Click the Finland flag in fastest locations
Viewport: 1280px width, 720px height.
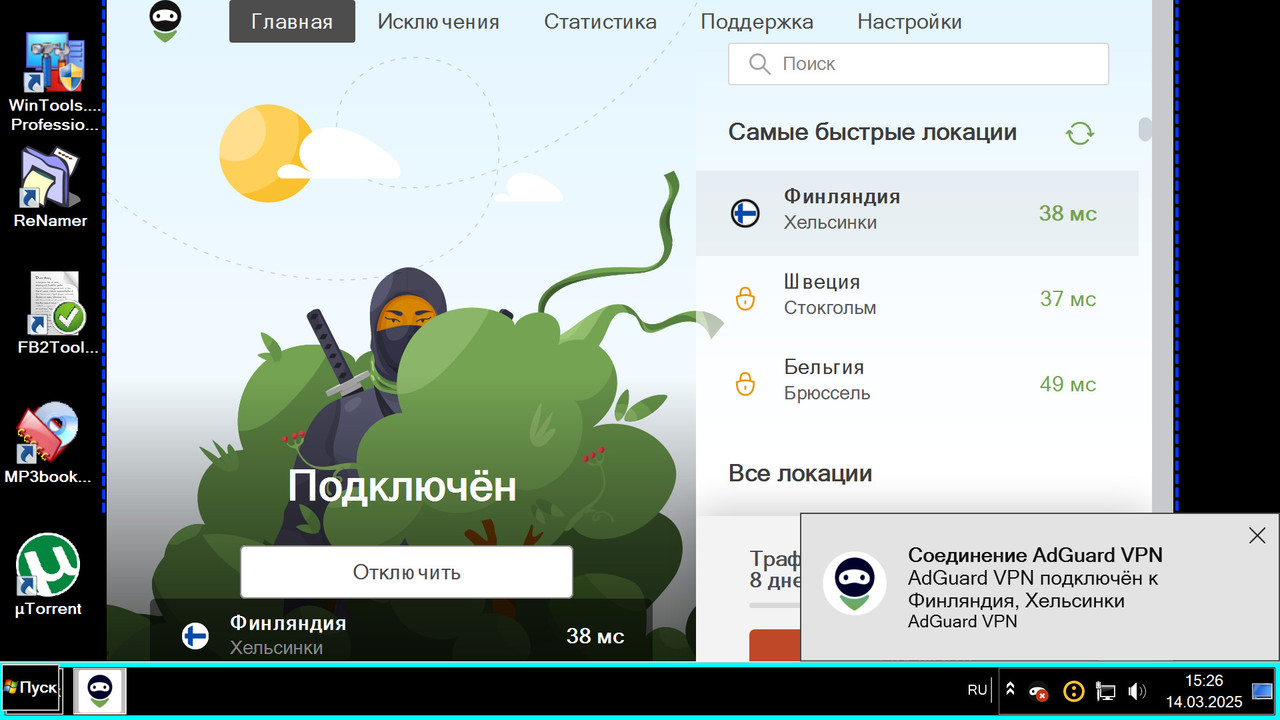pos(745,213)
